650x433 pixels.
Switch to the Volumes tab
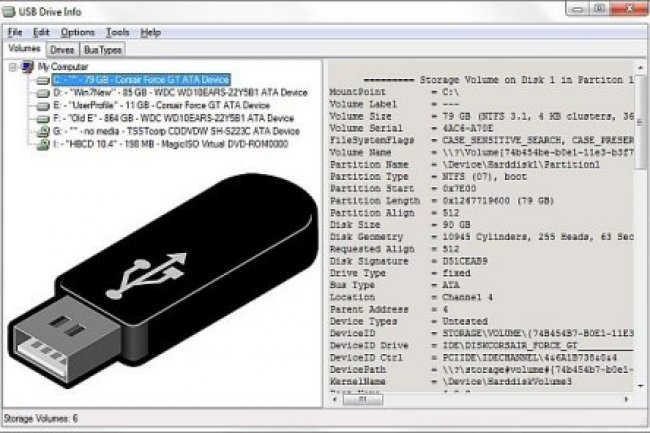(24, 48)
